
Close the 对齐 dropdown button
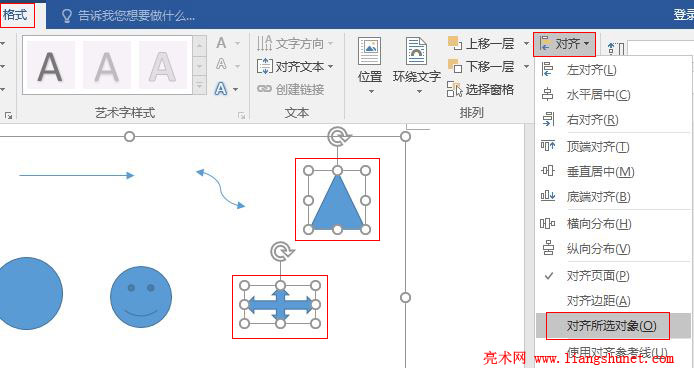tap(564, 44)
